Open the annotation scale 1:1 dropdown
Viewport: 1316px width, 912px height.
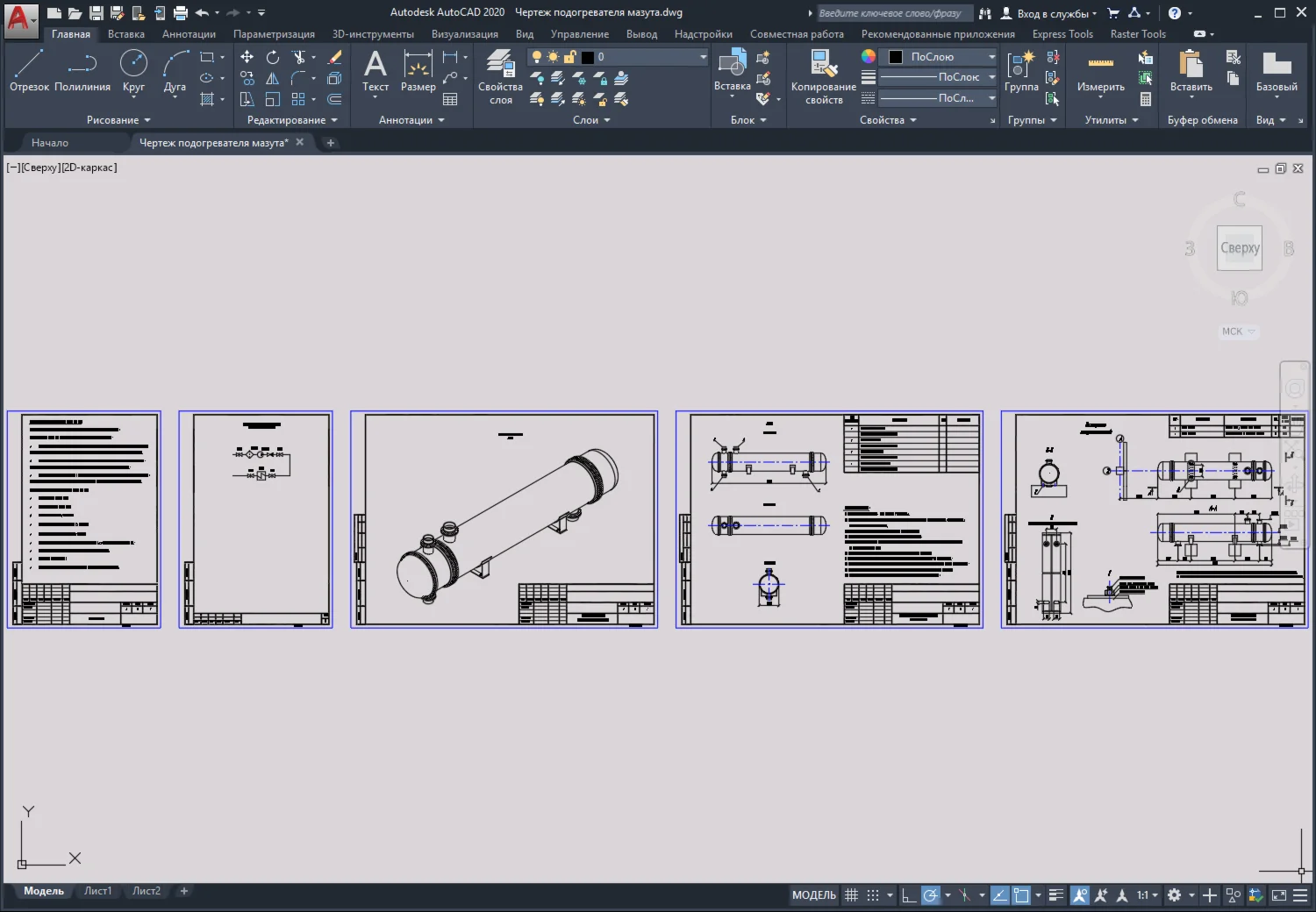tap(1148, 895)
